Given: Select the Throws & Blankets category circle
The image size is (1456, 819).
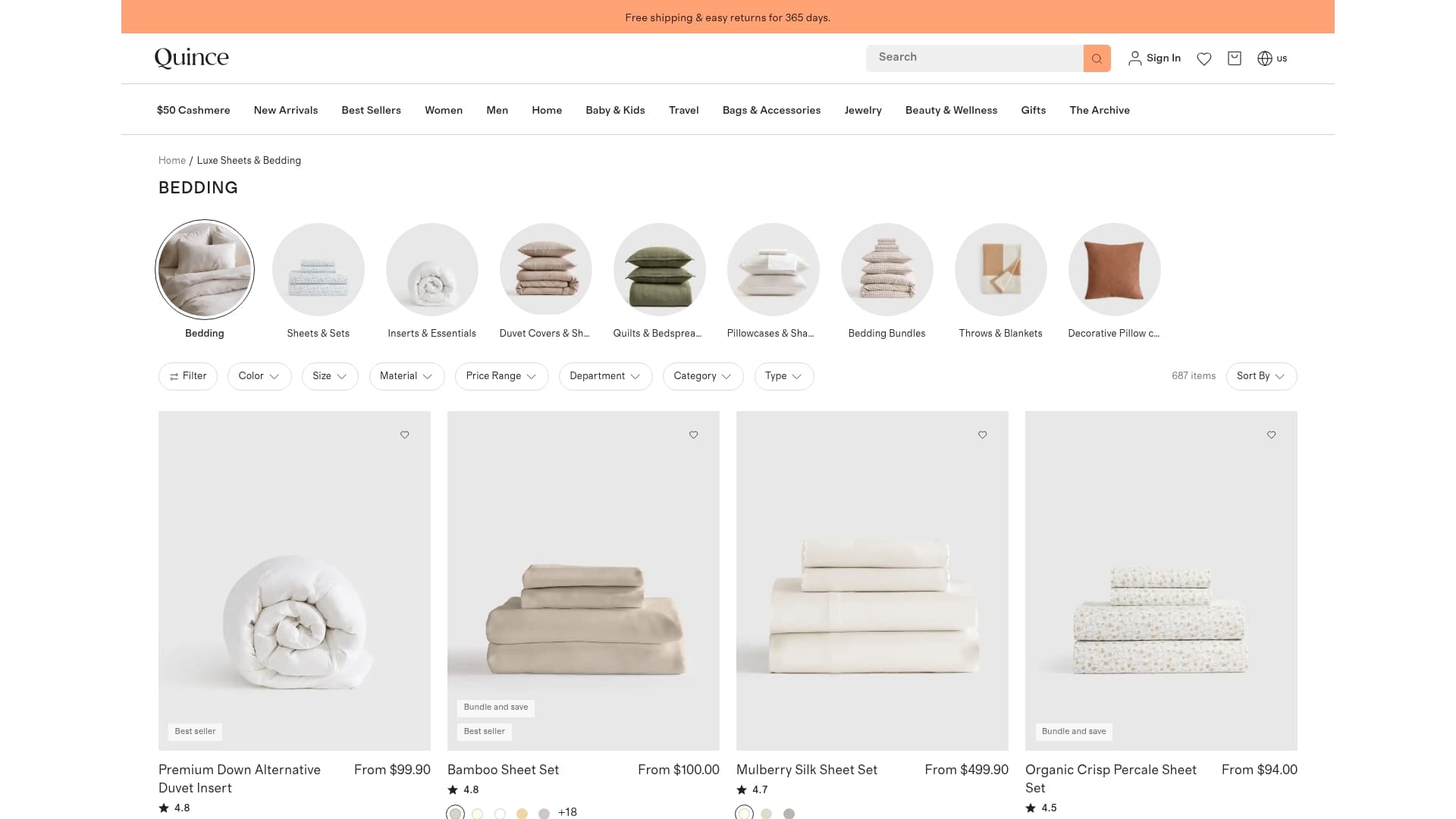Looking at the screenshot, I should [1001, 269].
